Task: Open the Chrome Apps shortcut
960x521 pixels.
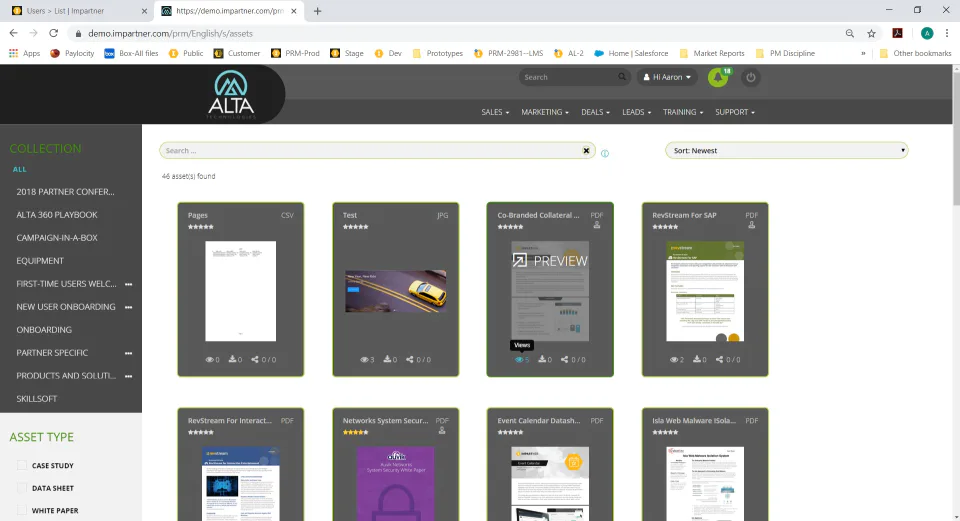Action: 24,53
